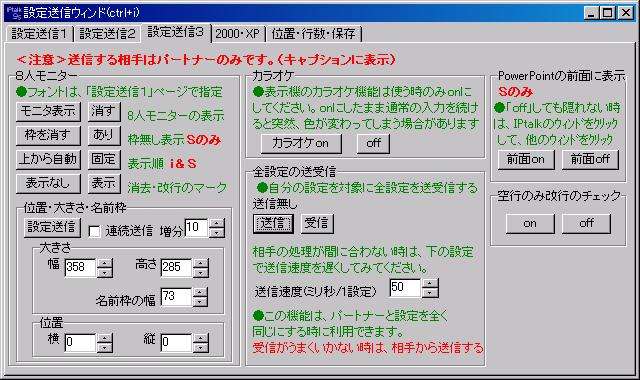
Task: Click the red ＜注意＞ warning text
Action: click(x=206, y=60)
